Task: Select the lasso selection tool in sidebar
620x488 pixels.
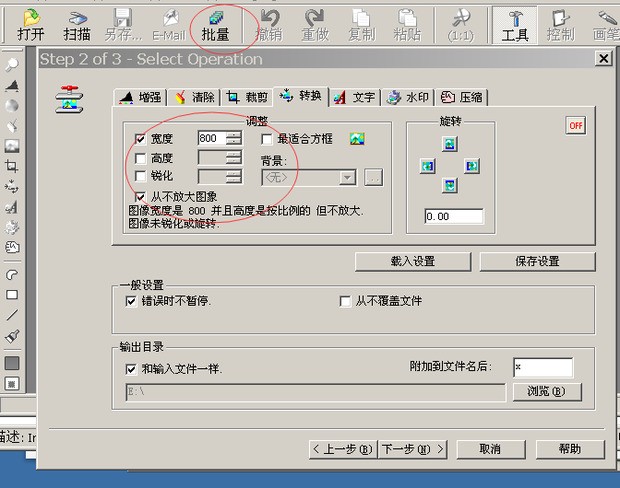Action: point(12,274)
